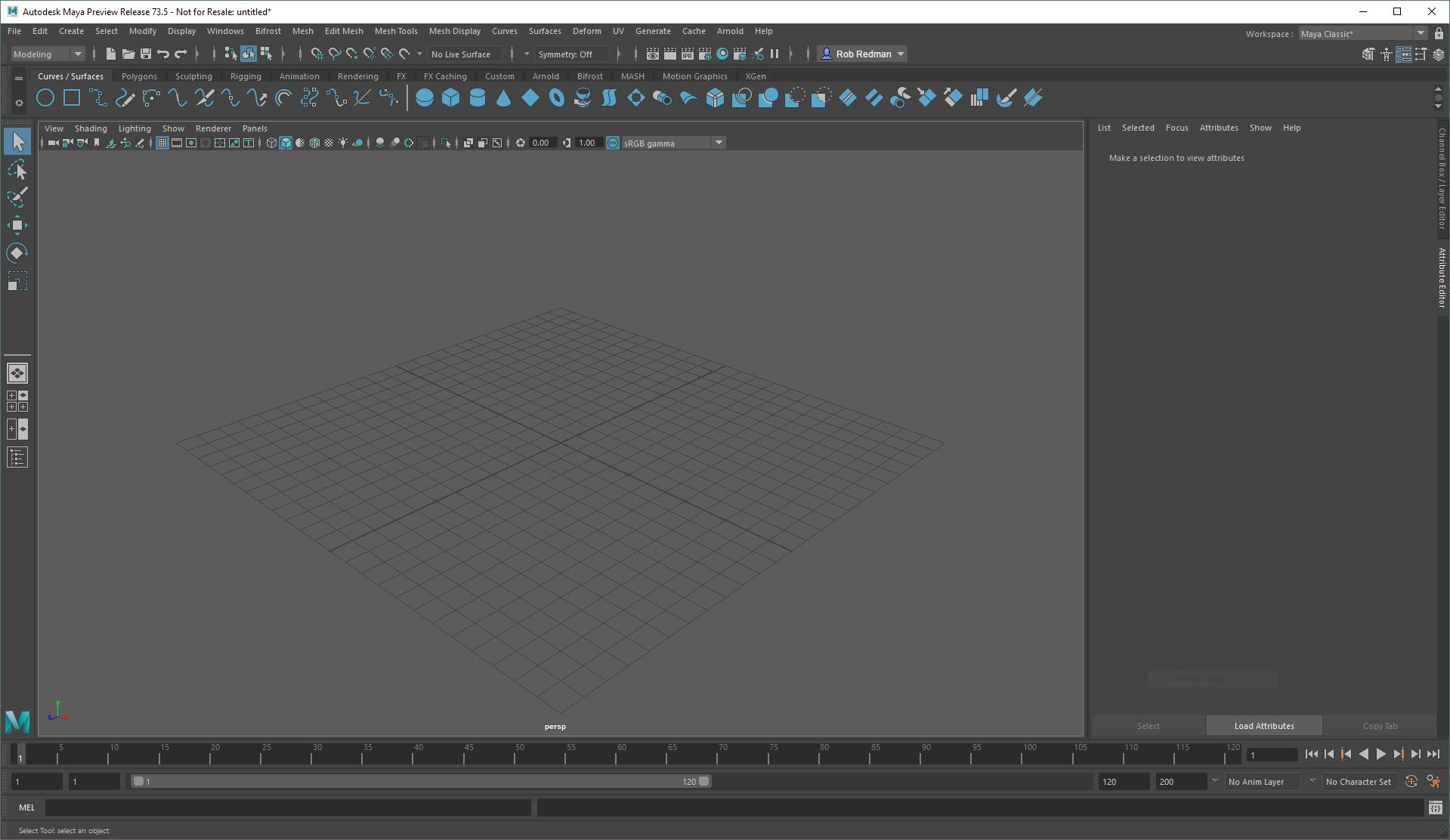This screenshot has height=840, width=1450.
Task: Open the Mesh Tools menu
Action: [x=396, y=31]
